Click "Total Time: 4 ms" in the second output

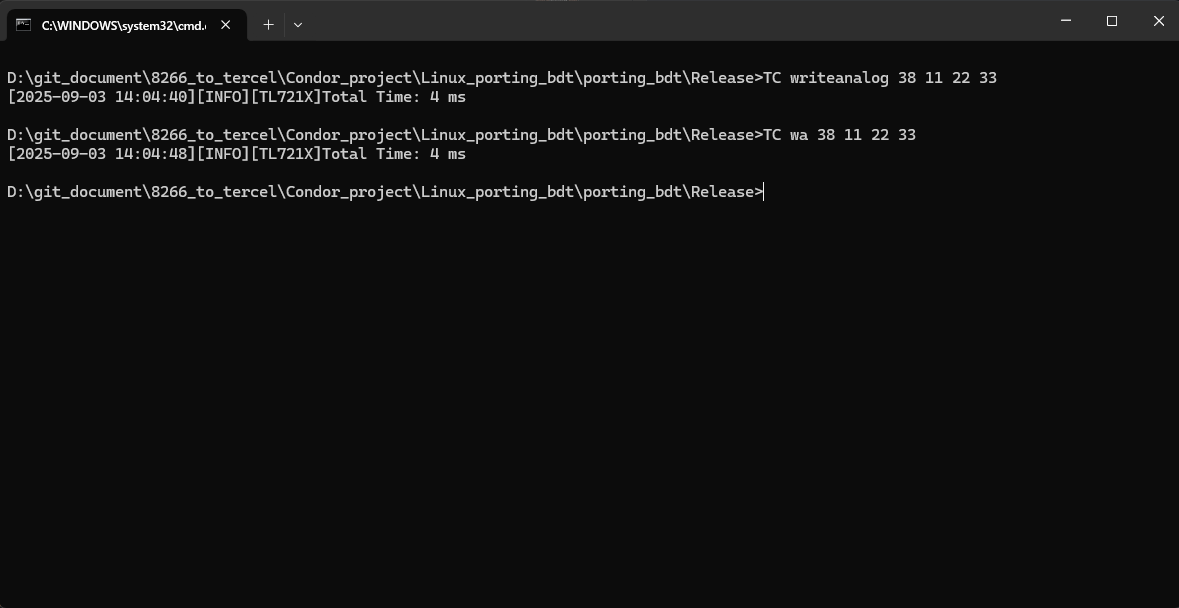(394, 154)
